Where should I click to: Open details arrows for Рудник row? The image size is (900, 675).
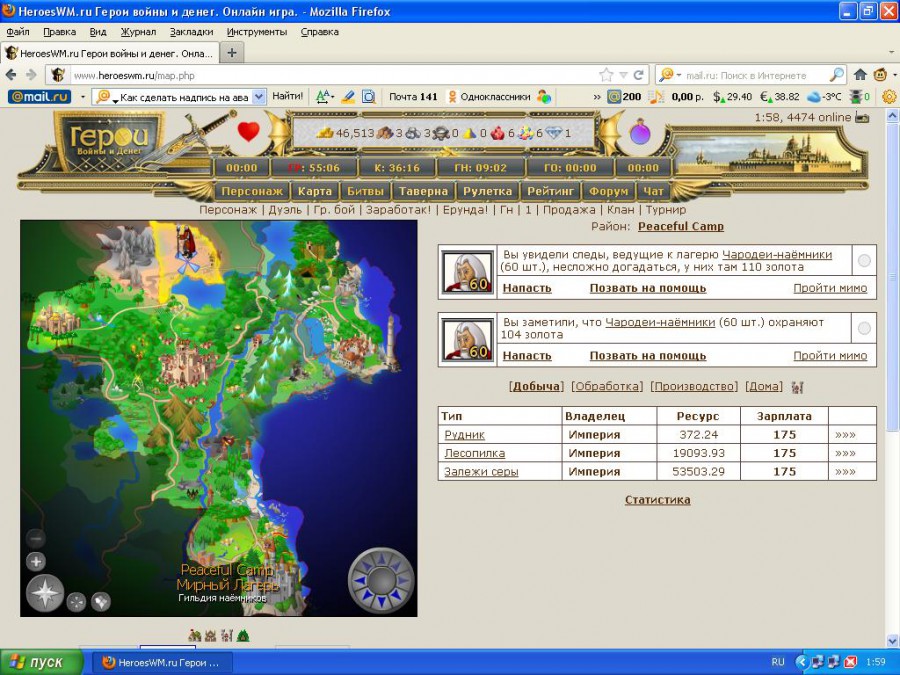(x=845, y=435)
